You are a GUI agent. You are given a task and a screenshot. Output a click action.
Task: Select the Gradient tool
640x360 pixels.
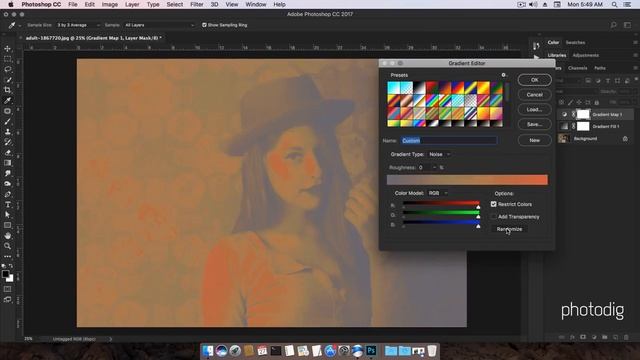[7, 163]
